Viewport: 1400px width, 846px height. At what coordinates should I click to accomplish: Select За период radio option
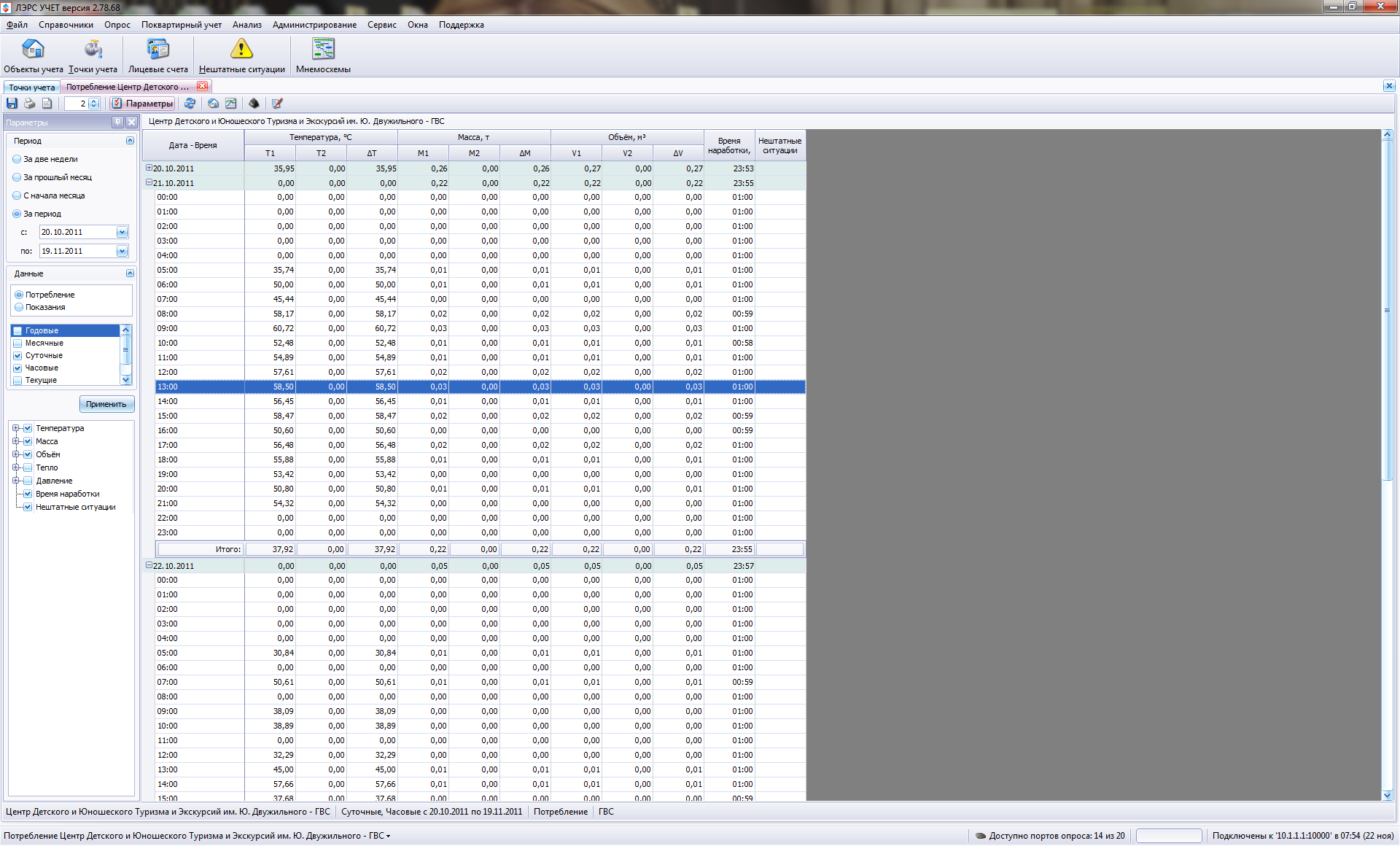click(37, 214)
